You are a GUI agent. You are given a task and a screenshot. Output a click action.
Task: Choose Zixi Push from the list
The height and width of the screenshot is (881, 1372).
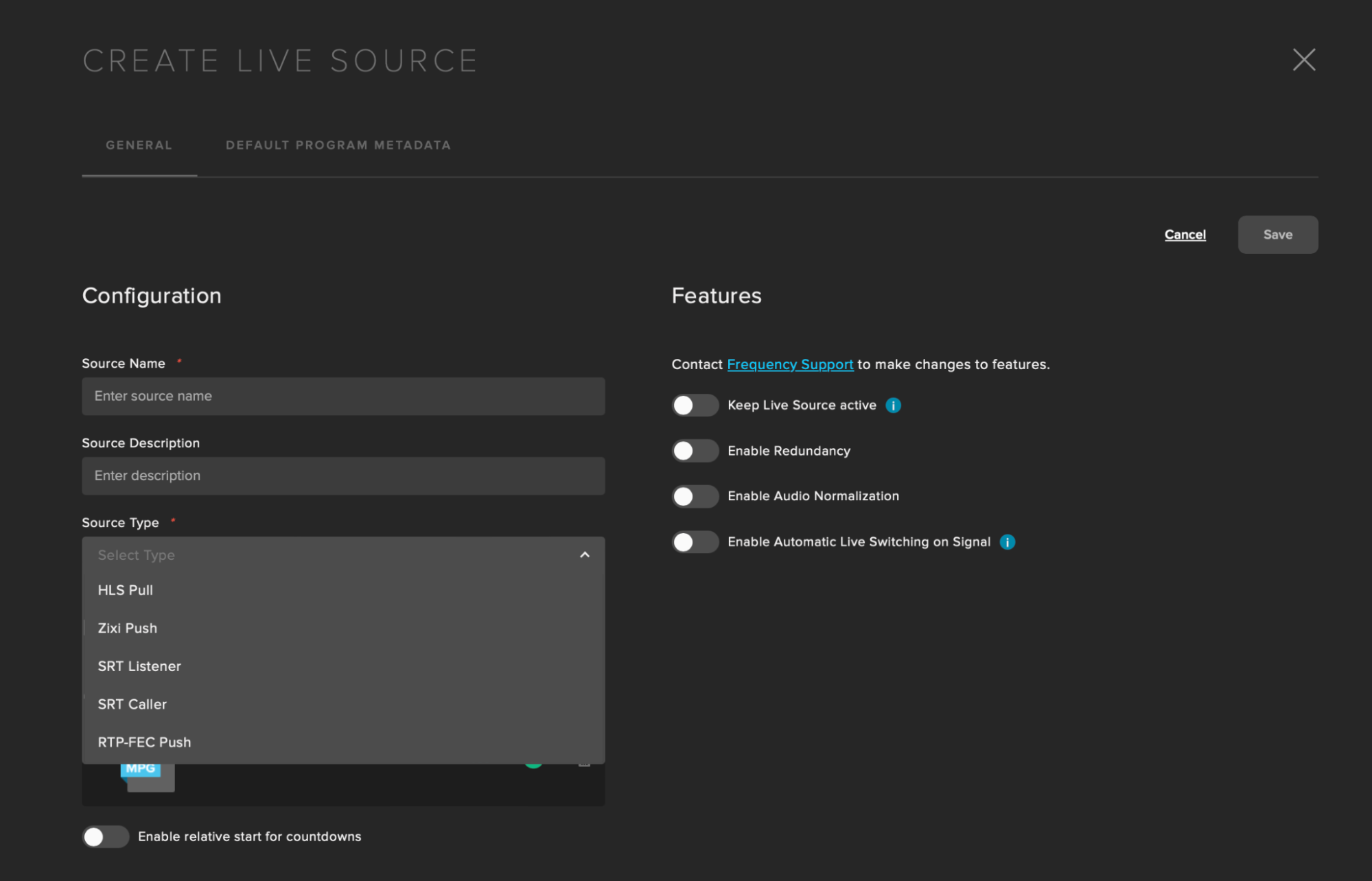tap(128, 628)
